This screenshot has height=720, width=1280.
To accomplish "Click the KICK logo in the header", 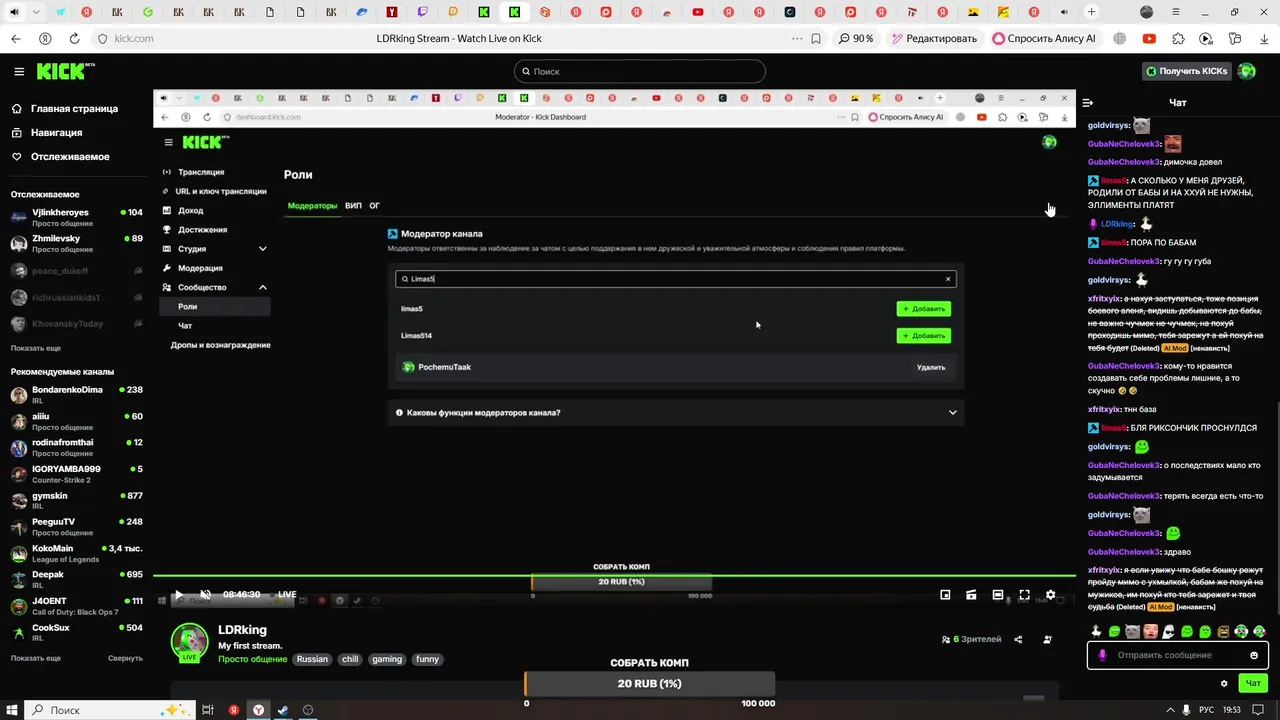I will point(65,71).
